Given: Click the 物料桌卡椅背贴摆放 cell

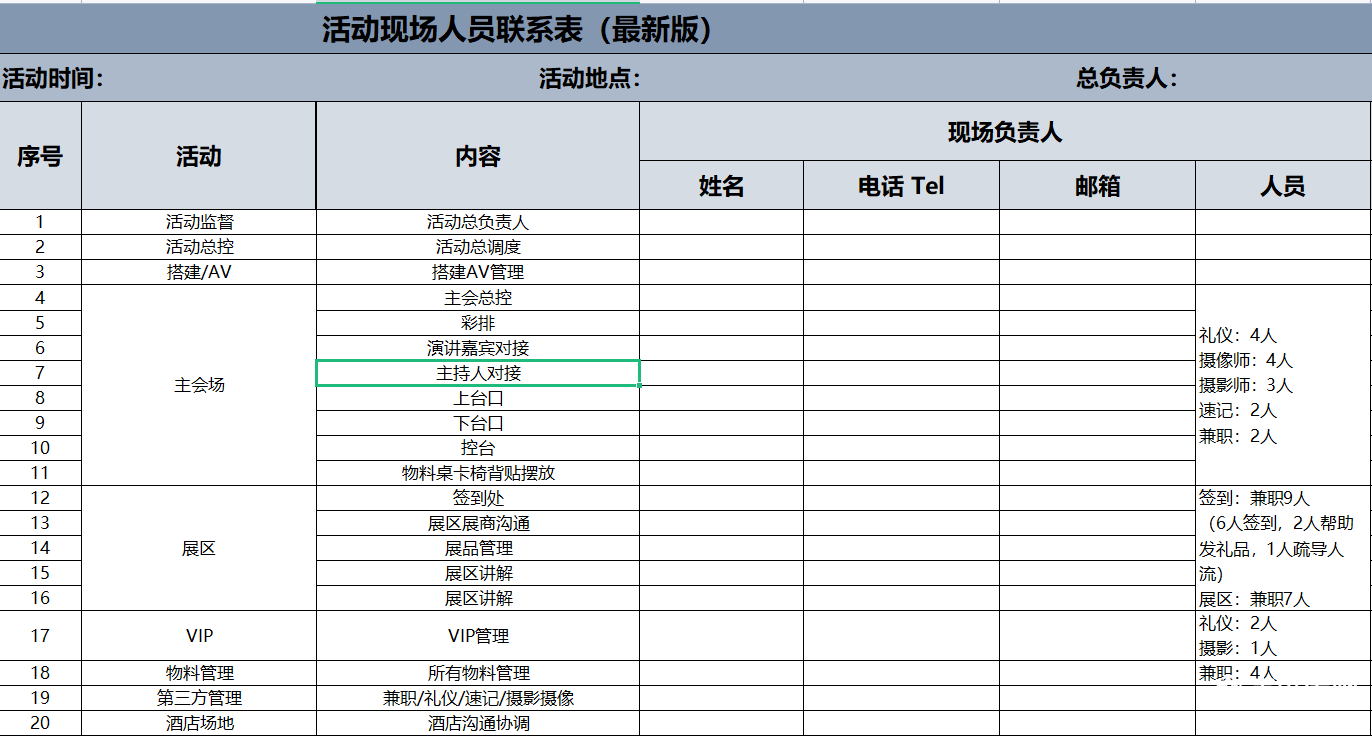Looking at the screenshot, I should point(478,473).
